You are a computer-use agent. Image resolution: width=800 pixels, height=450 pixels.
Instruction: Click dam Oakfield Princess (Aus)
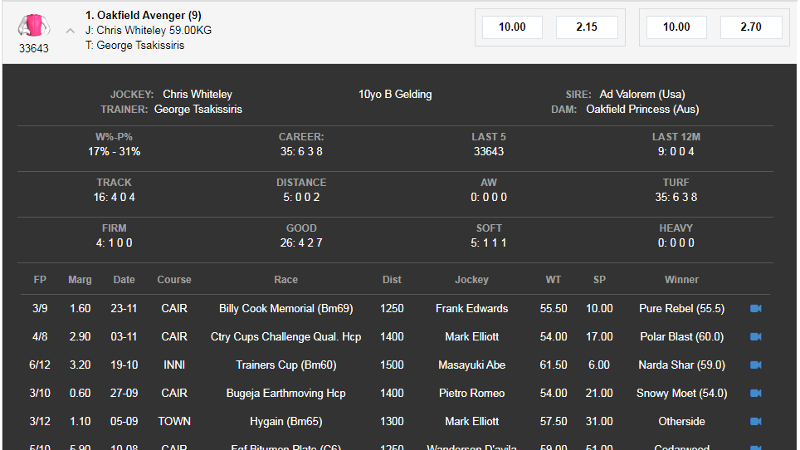tap(642, 109)
